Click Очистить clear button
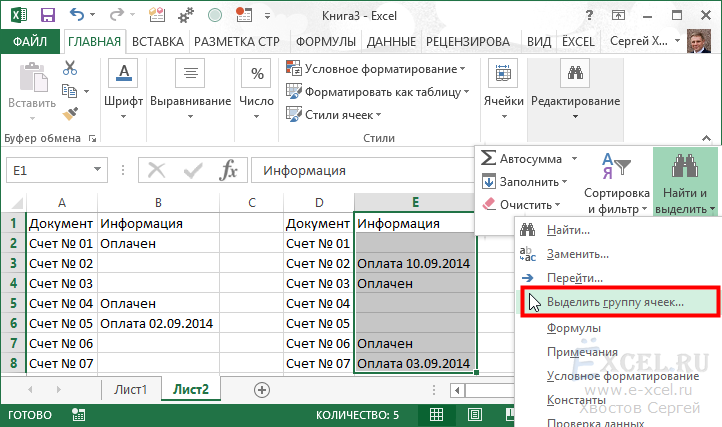The image size is (722, 427). [x=521, y=205]
